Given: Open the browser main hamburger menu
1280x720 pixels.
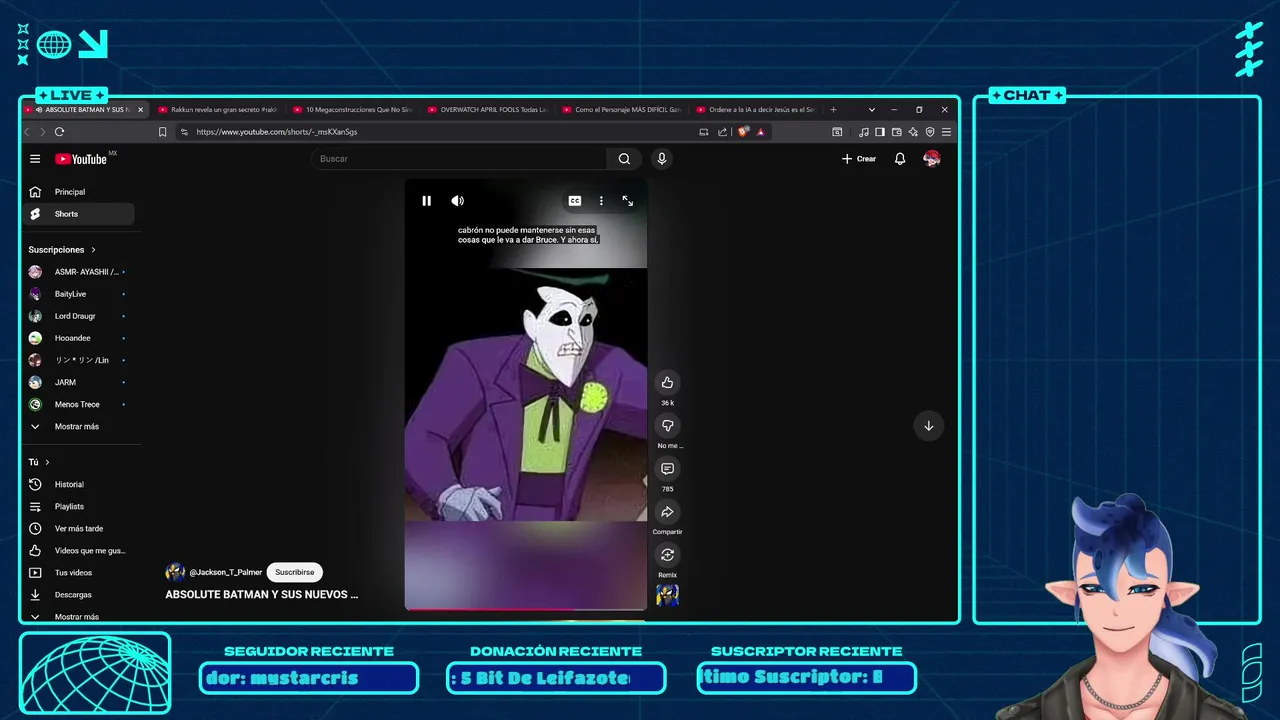Looking at the screenshot, I should [x=946, y=131].
